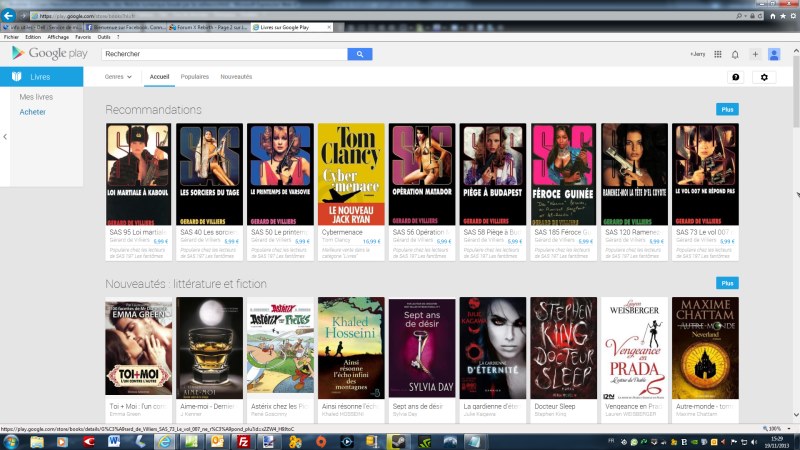Close the Livres sur Google Play tab

click(x=329, y=27)
